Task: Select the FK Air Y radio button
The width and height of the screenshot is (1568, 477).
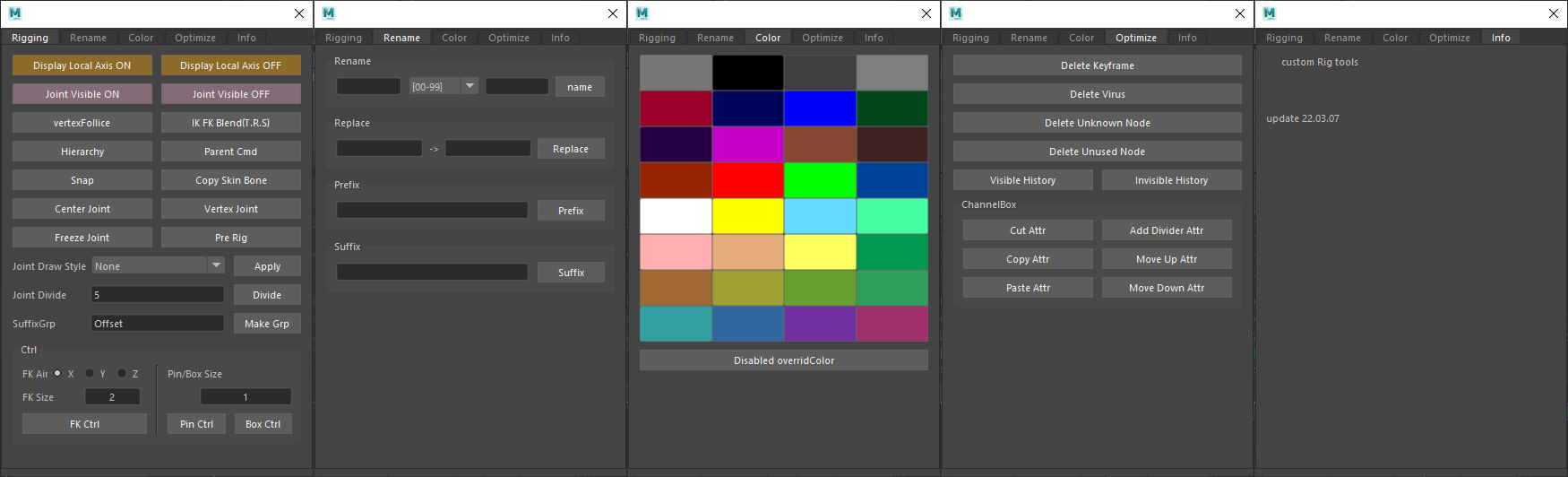Action: [90, 373]
